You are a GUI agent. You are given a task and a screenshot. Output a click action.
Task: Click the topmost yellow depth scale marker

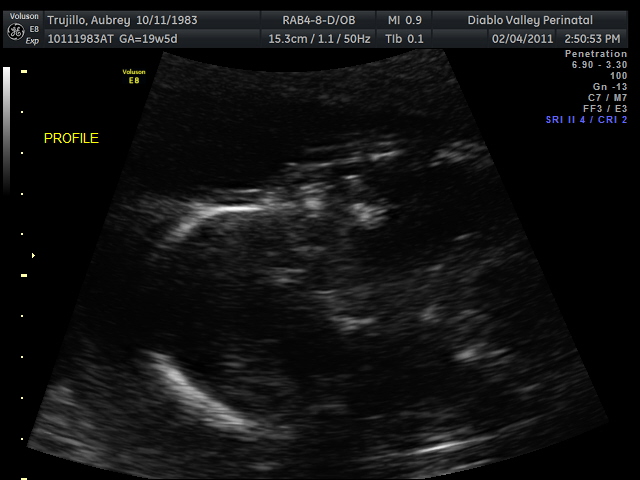24,73
